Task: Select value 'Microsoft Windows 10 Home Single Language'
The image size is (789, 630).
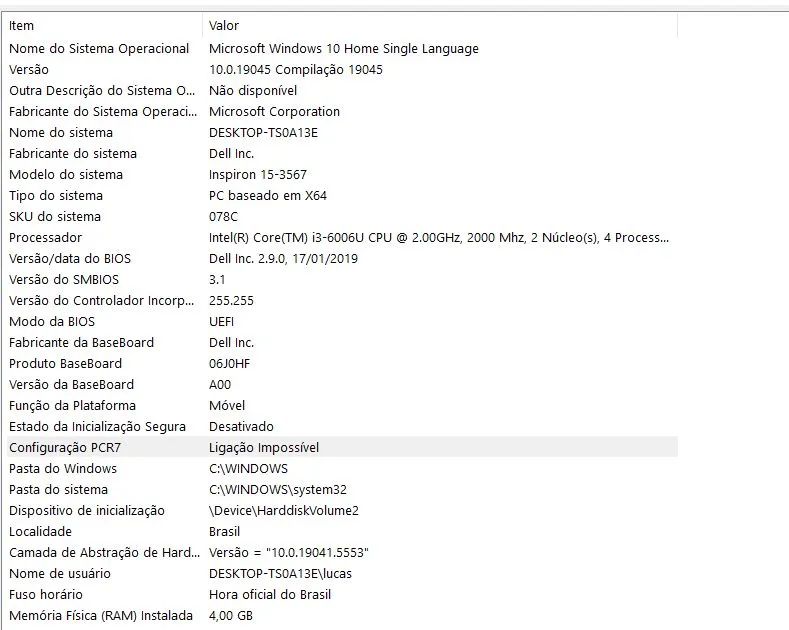Action: 344,49
